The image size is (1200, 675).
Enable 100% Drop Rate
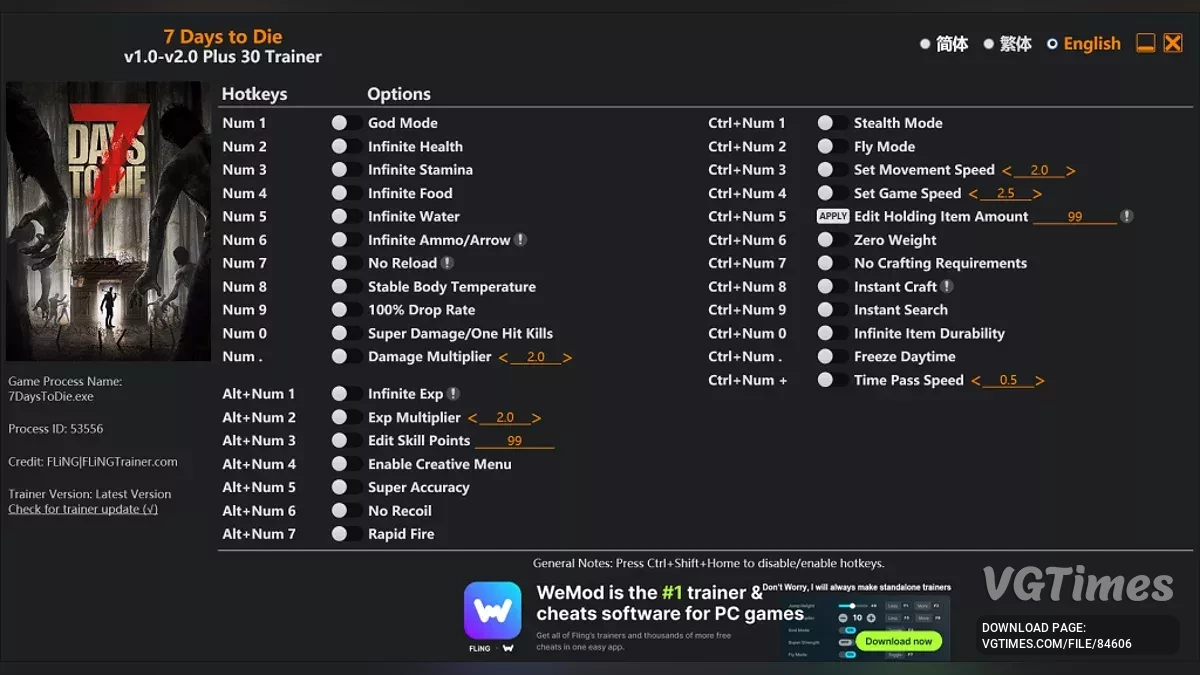347,310
